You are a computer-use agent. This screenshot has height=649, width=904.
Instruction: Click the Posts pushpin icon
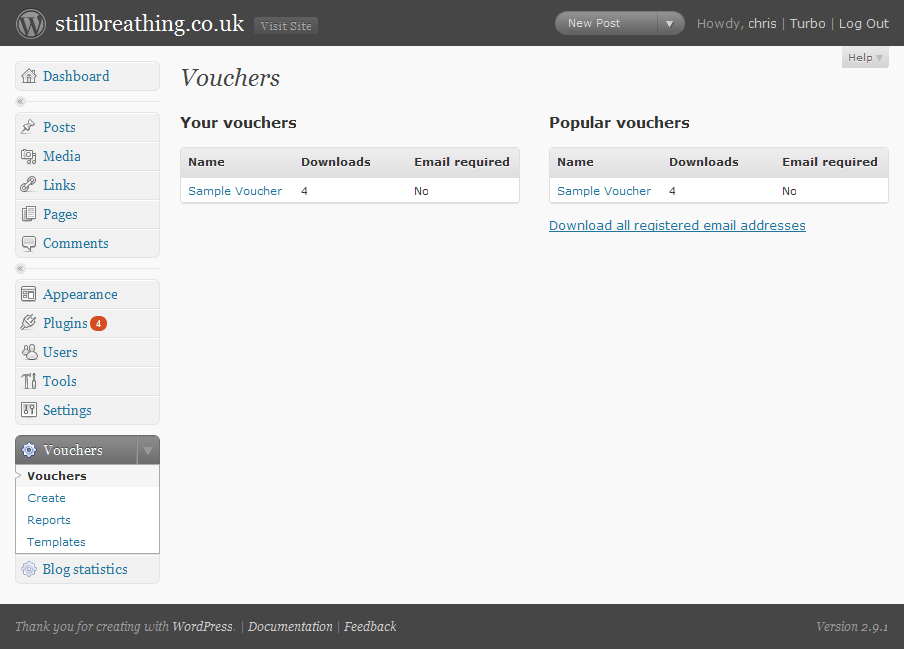coord(28,127)
